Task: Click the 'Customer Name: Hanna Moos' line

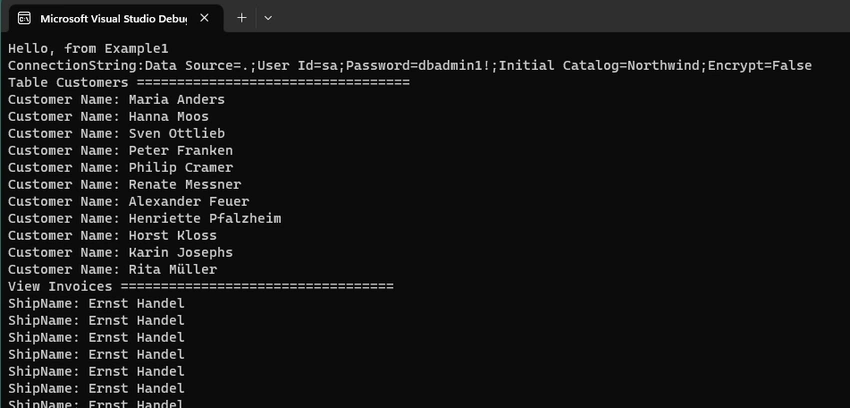Action: 108,116
